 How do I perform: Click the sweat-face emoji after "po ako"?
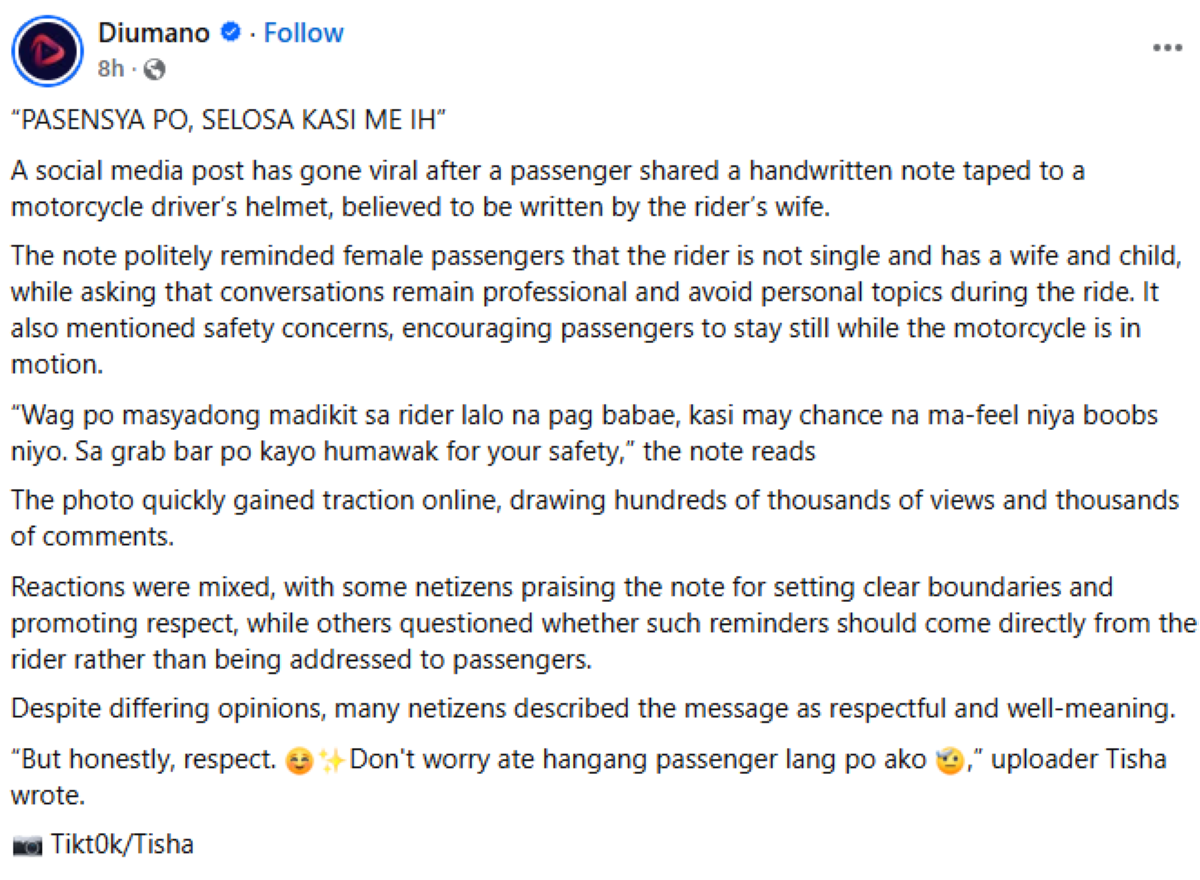[x=948, y=759]
